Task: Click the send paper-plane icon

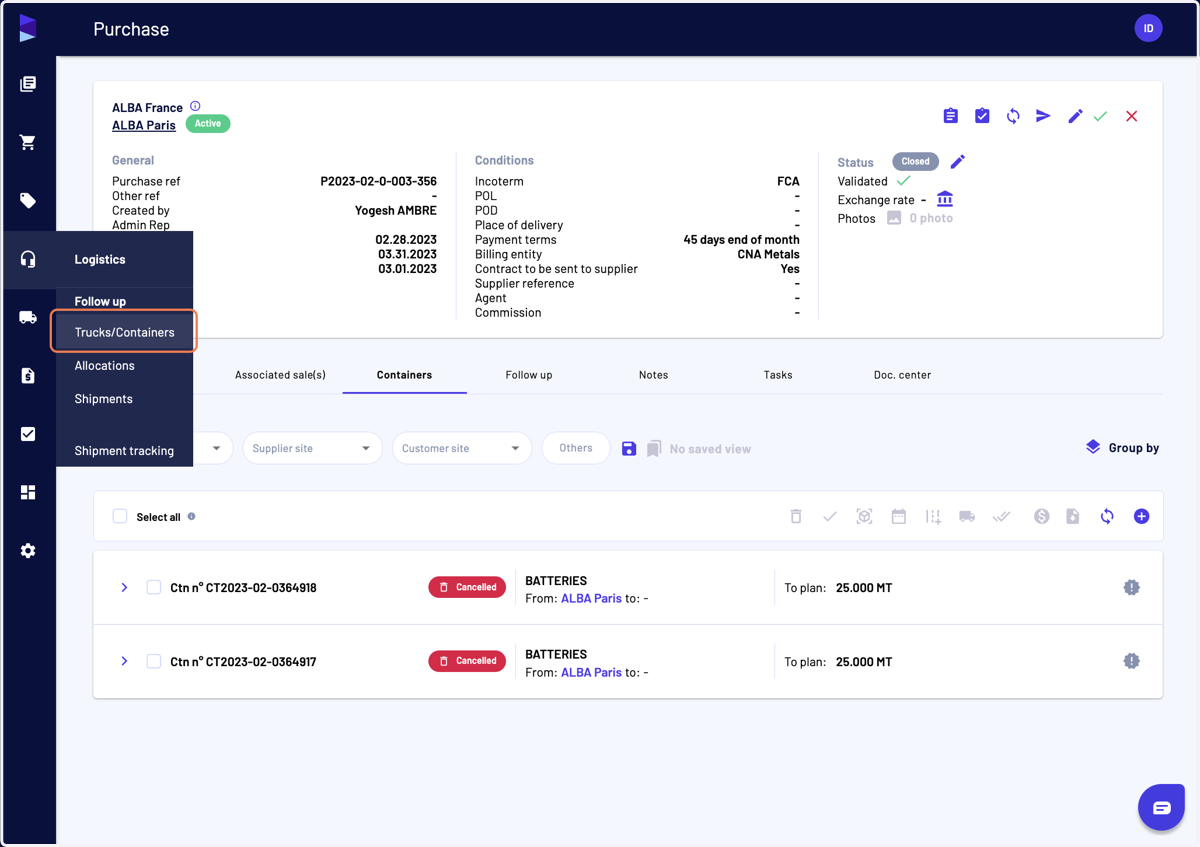Action: (1043, 116)
